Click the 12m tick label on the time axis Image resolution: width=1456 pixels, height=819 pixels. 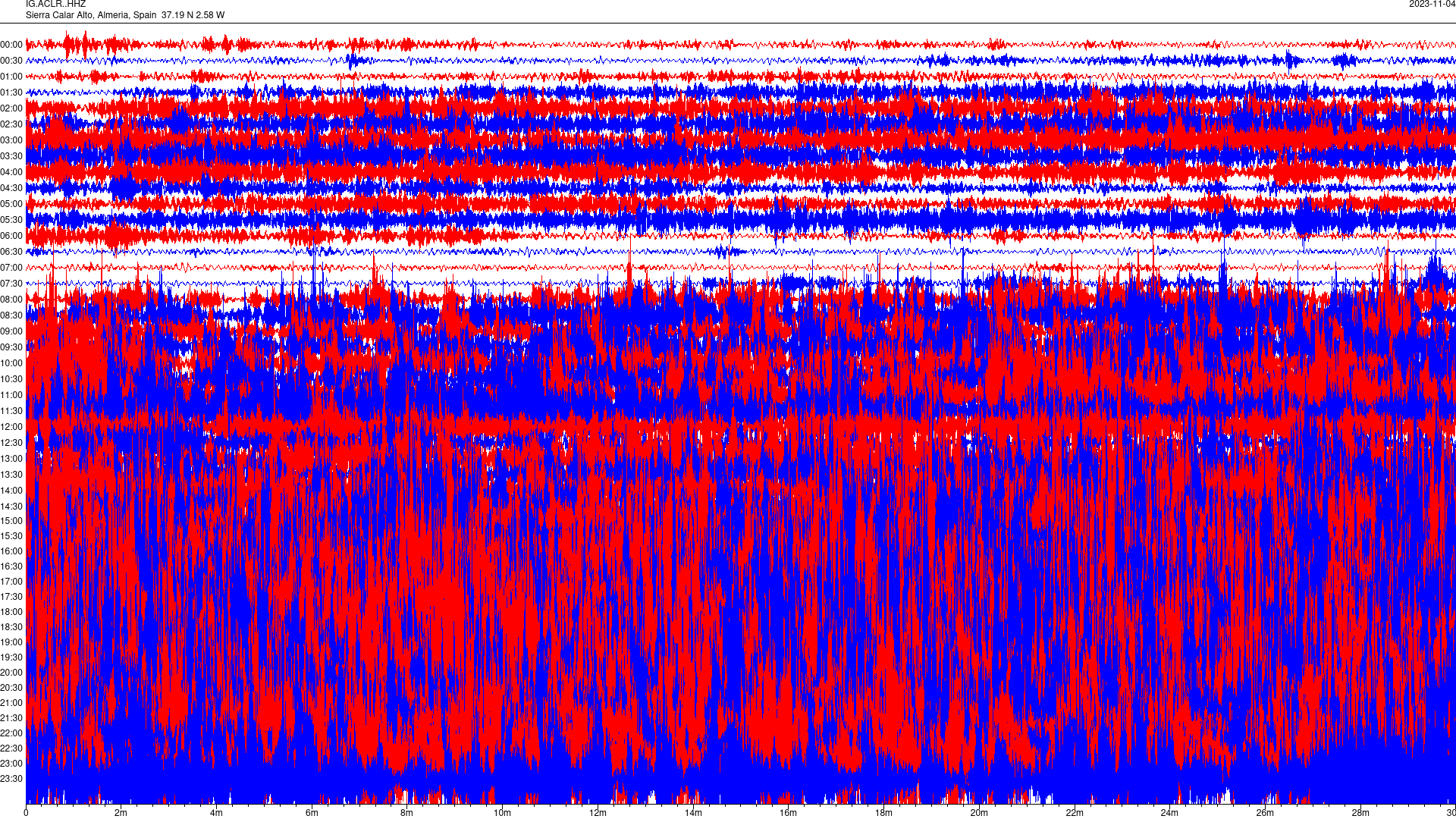coord(598,813)
